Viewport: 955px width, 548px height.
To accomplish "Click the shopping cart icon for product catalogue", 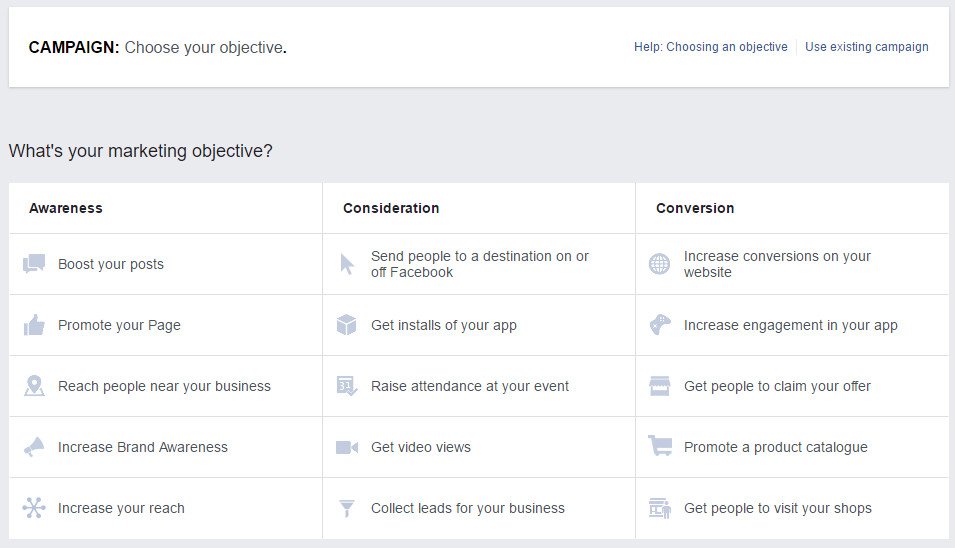I will coord(660,446).
